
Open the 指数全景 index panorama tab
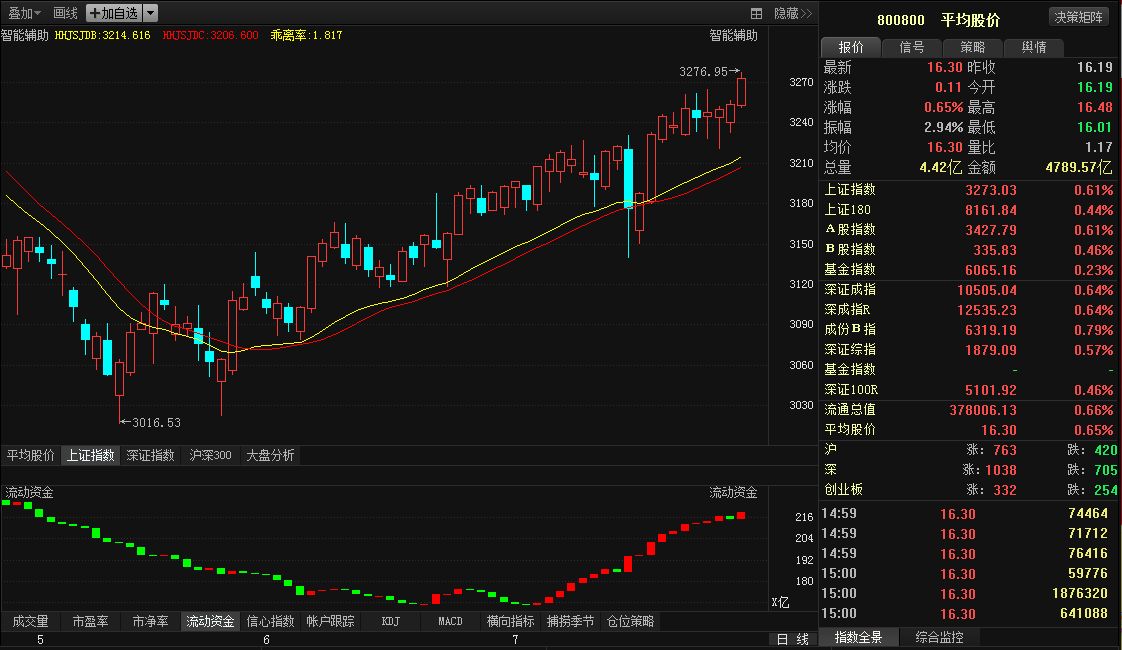(x=859, y=637)
